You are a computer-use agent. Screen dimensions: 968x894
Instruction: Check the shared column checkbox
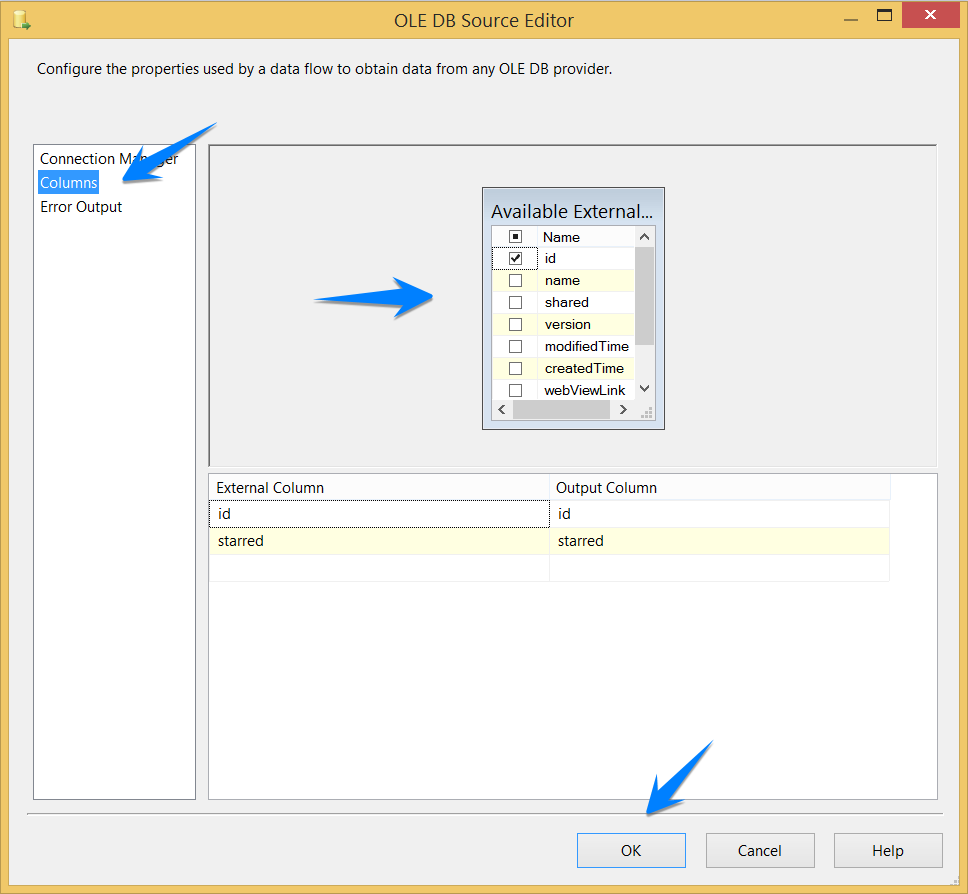pos(515,303)
